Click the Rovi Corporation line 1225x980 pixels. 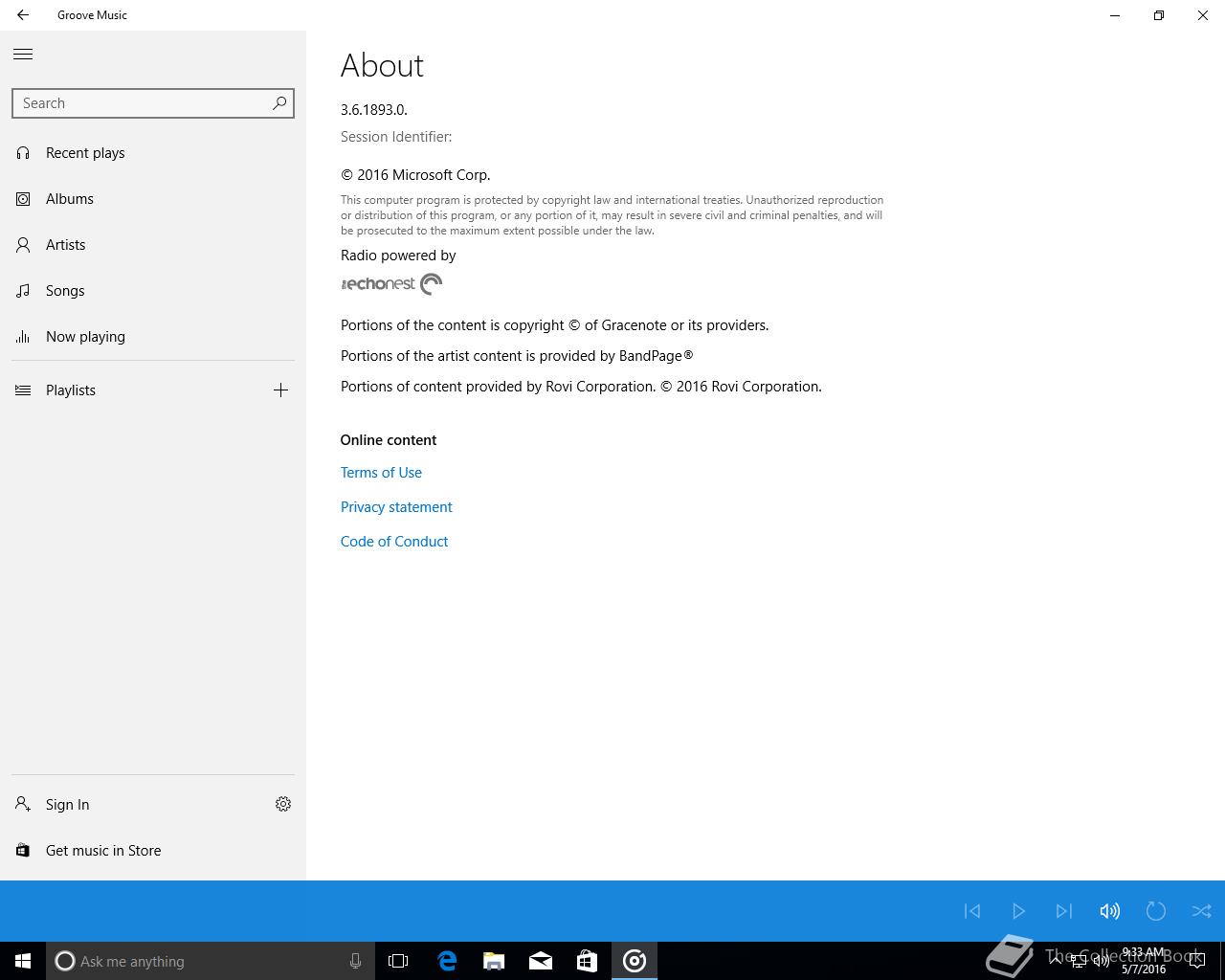coord(581,387)
